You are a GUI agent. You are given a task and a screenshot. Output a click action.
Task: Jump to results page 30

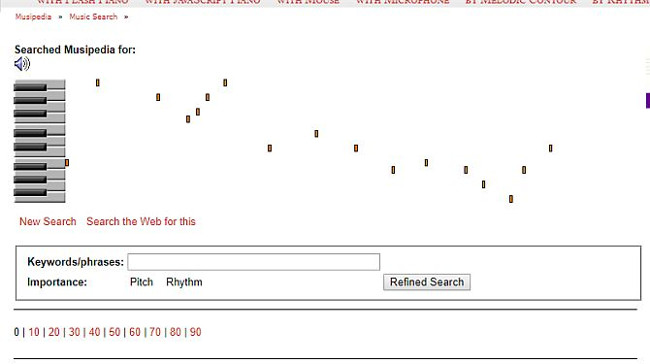[x=74, y=332]
